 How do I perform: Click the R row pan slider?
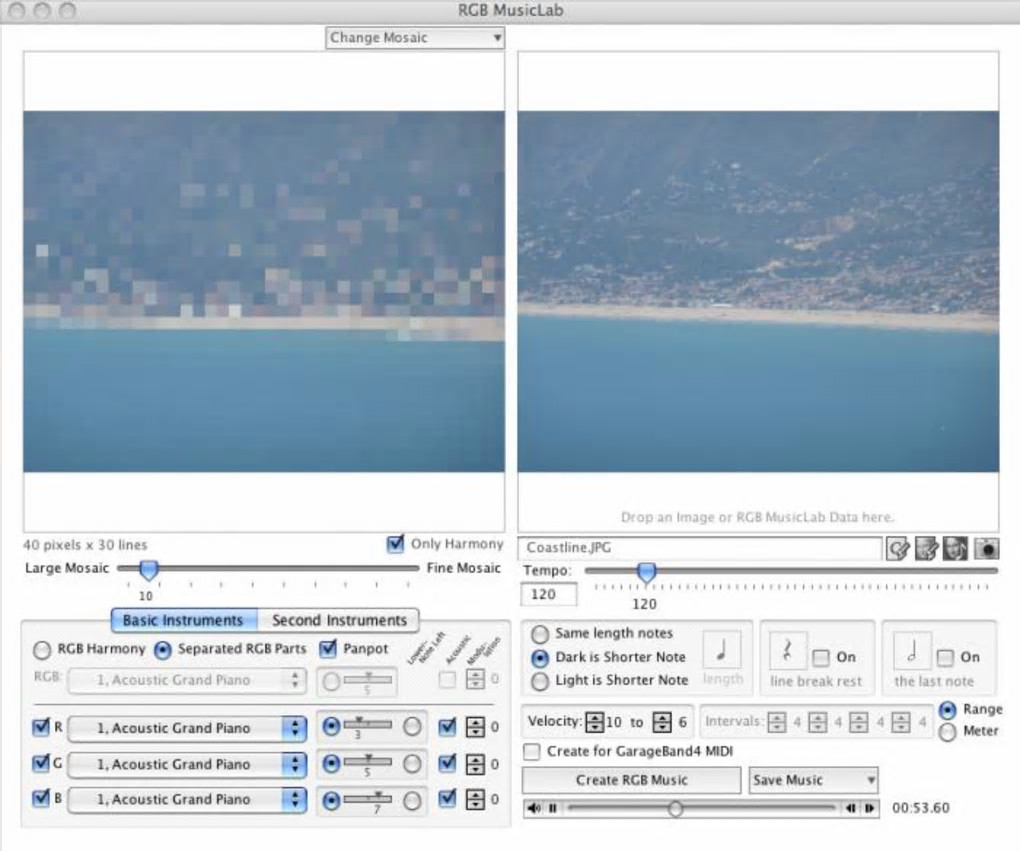pos(368,723)
